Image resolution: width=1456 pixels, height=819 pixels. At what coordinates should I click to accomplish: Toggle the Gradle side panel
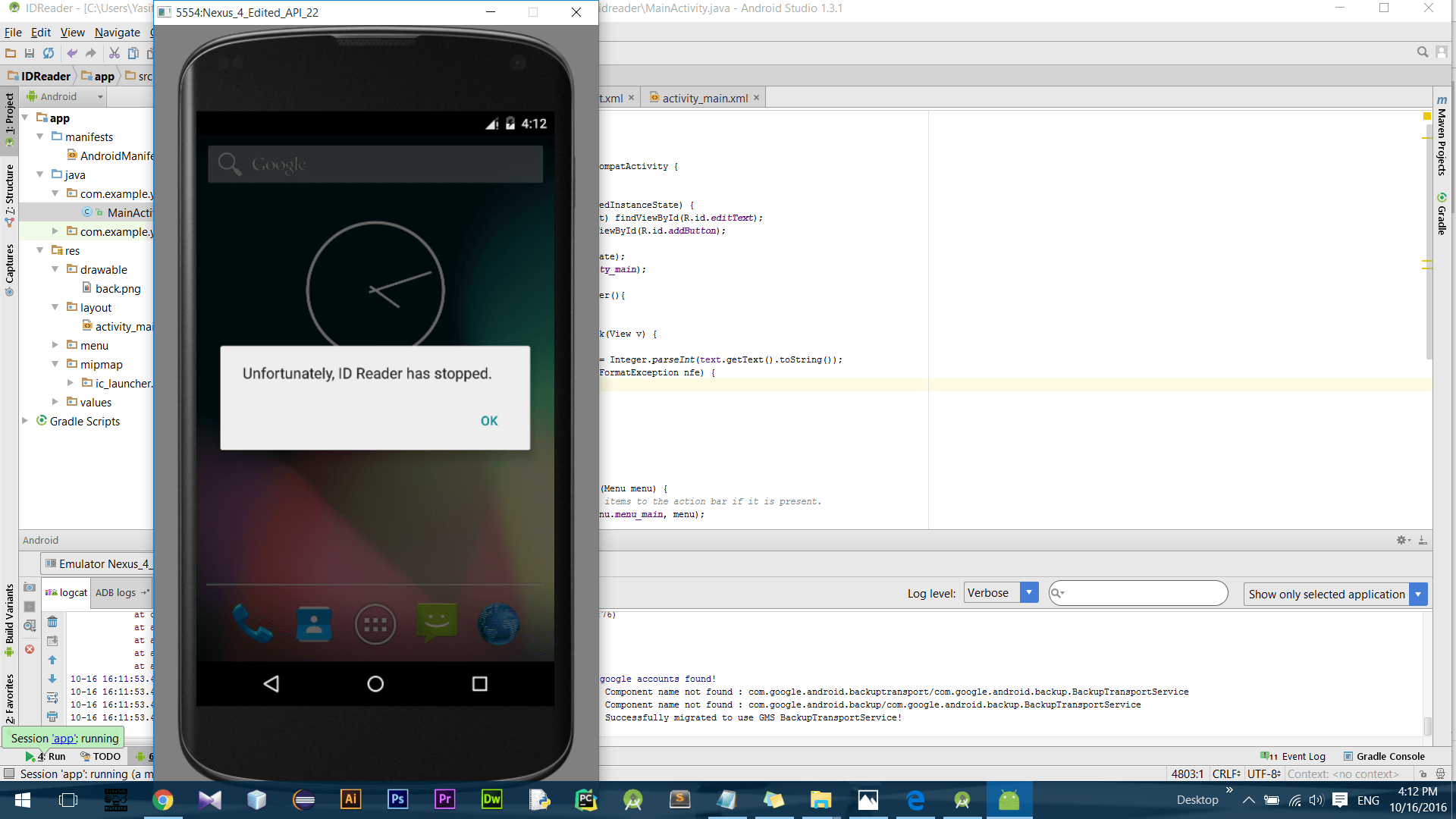coord(1442,214)
